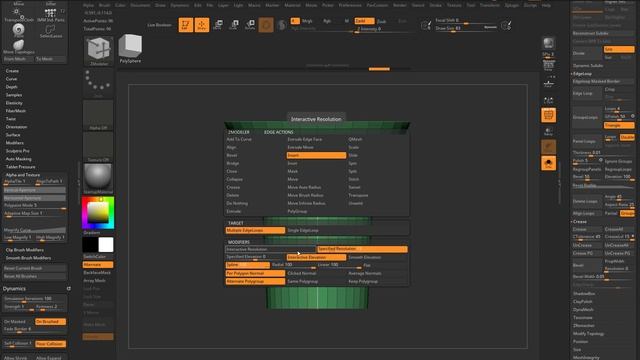Open the Alpha Off slot

click(98, 115)
